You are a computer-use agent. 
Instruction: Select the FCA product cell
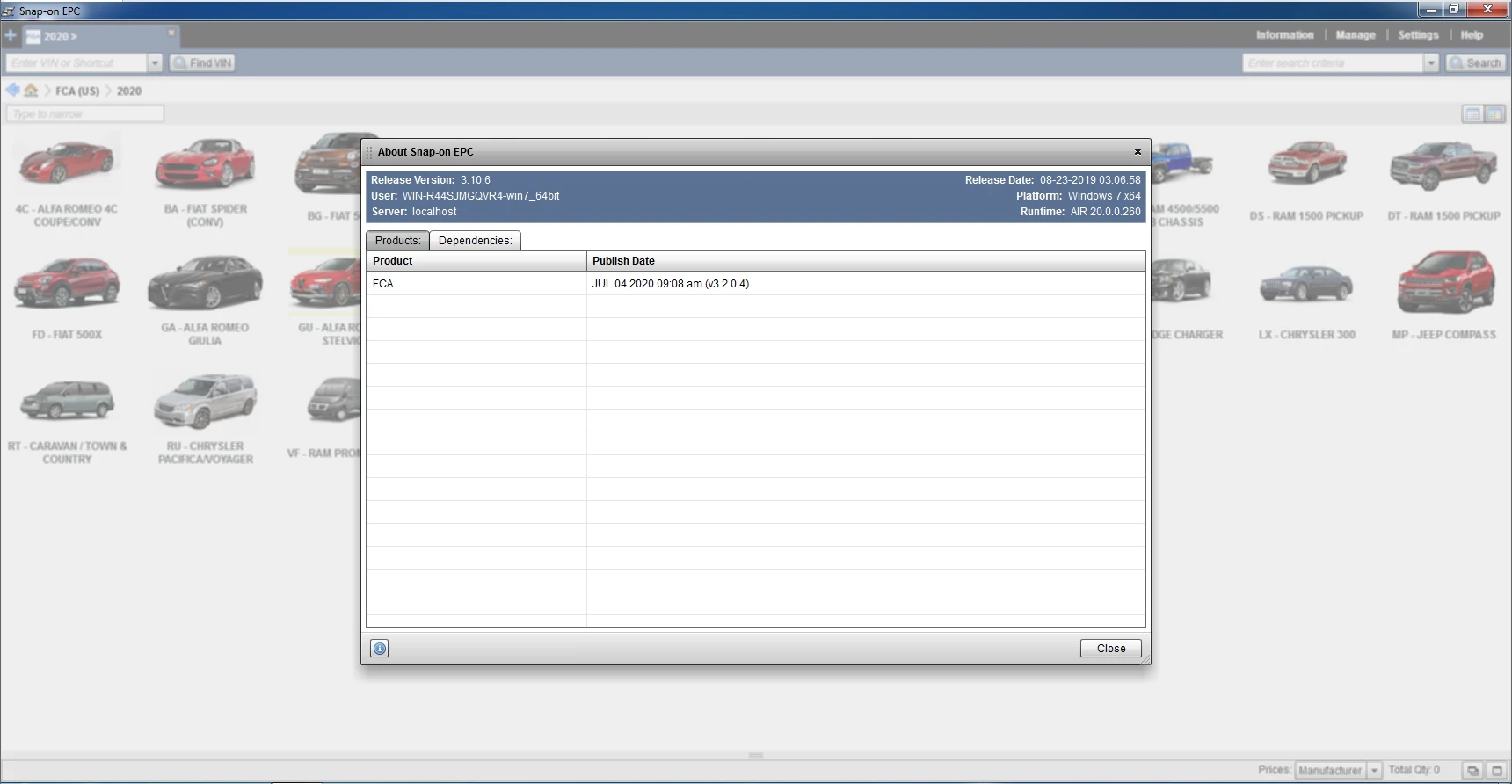click(x=476, y=284)
